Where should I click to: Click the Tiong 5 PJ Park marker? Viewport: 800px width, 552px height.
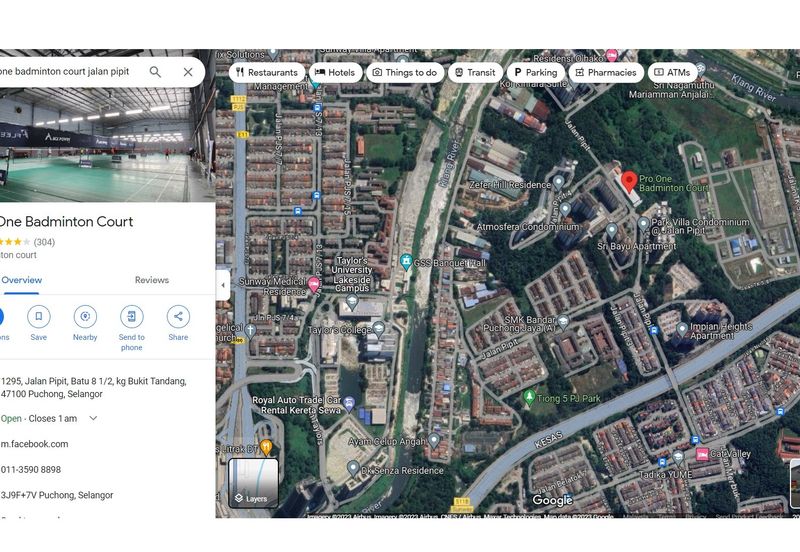pos(529,396)
